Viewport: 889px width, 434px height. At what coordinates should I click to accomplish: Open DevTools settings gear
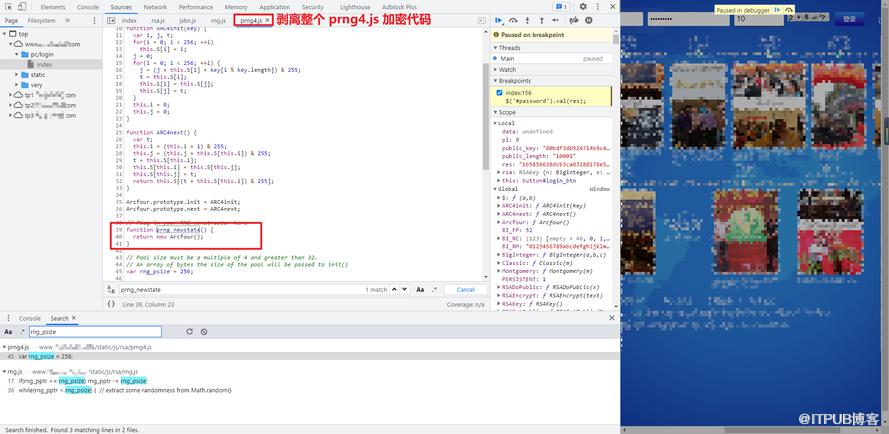[x=583, y=7]
